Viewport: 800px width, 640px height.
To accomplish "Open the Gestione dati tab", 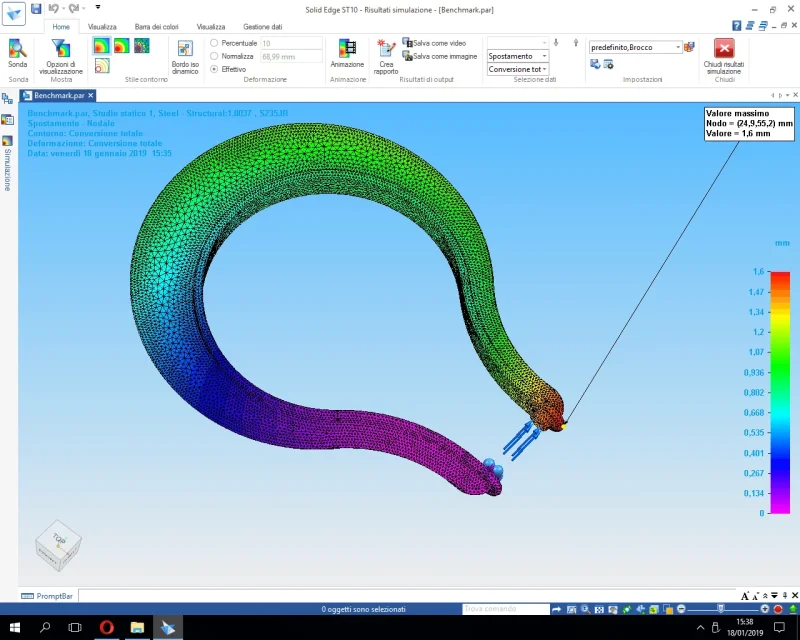I will click(x=262, y=27).
